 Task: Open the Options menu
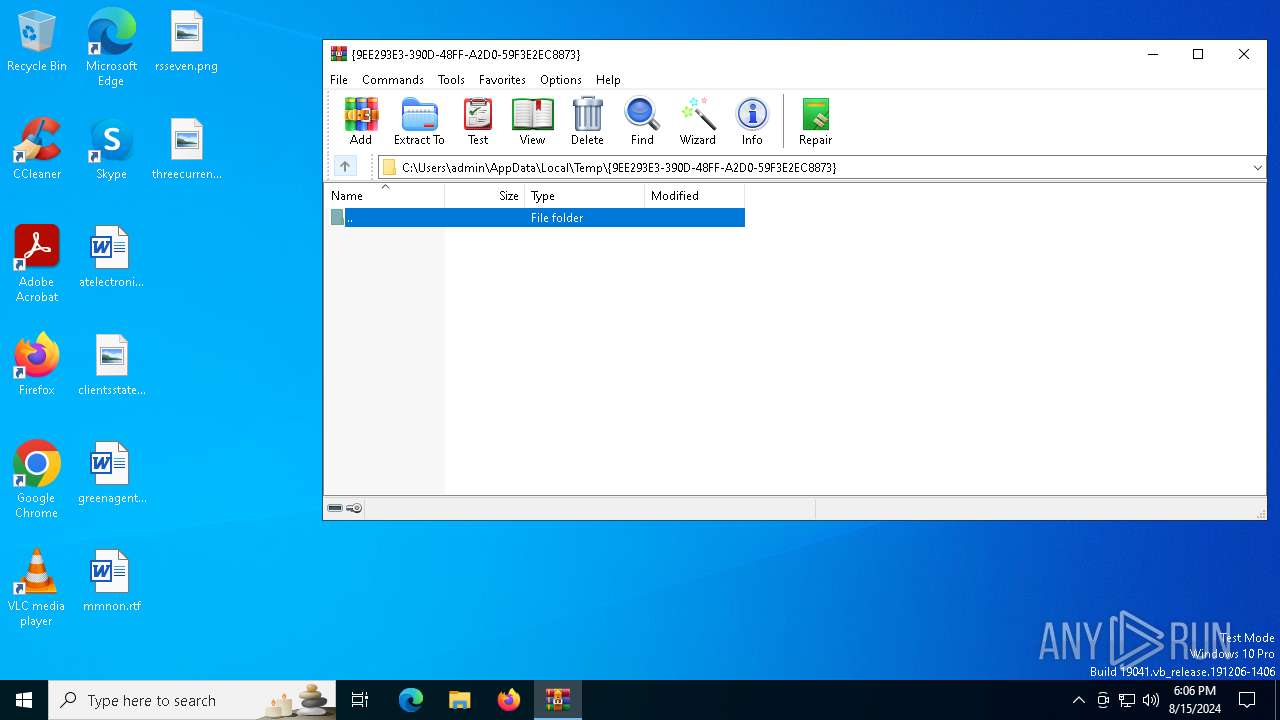[561, 80]
